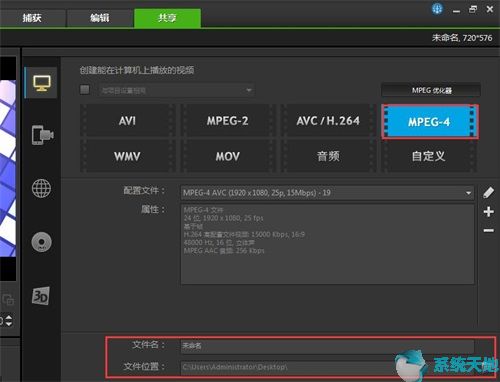Open the MPEG 优化器 optimizer

click(x=431, y=90)
